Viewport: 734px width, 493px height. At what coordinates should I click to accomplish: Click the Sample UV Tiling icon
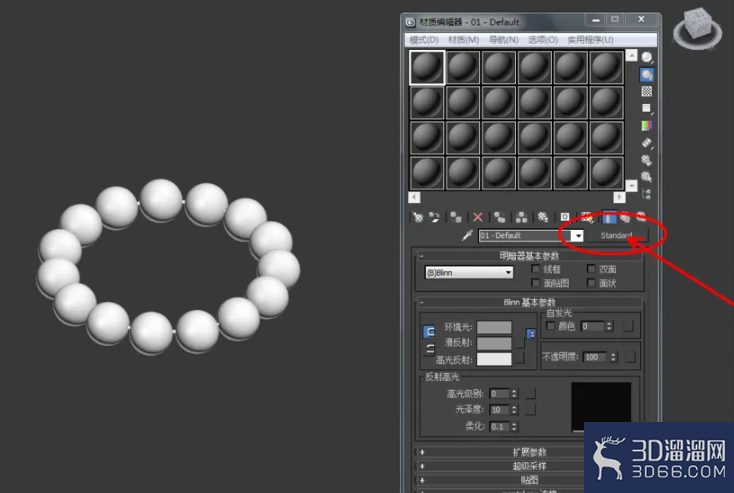647,109
